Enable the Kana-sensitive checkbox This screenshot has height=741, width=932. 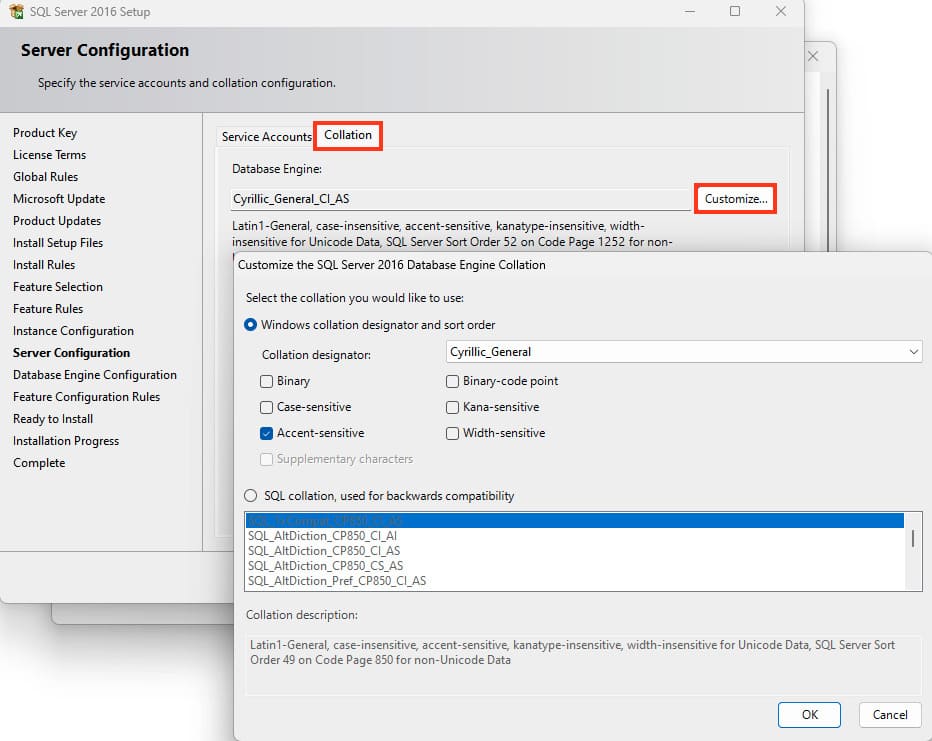coord(453,407)
